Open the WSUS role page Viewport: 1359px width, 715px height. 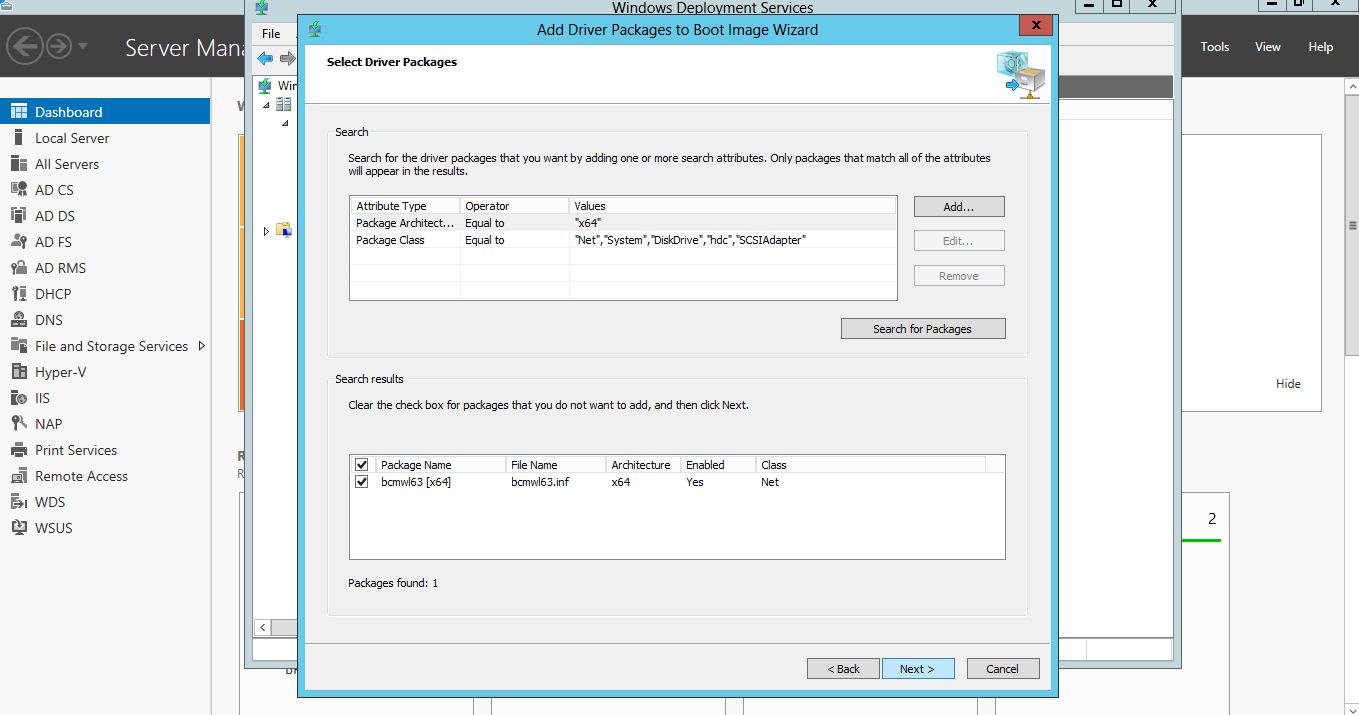[105, 528]
